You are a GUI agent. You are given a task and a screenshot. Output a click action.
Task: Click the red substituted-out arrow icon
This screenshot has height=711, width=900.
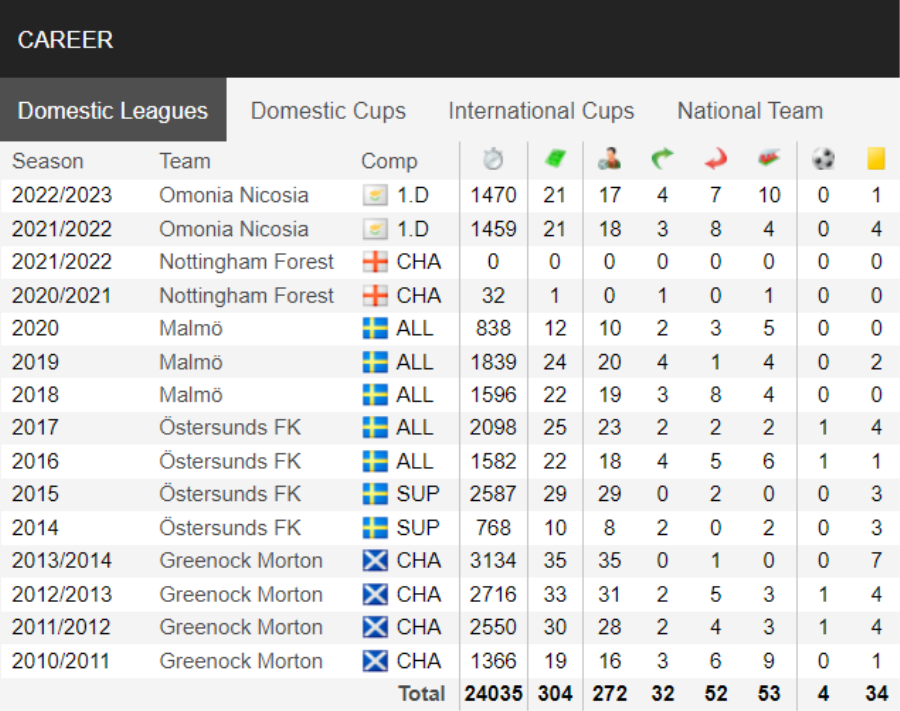715,160
